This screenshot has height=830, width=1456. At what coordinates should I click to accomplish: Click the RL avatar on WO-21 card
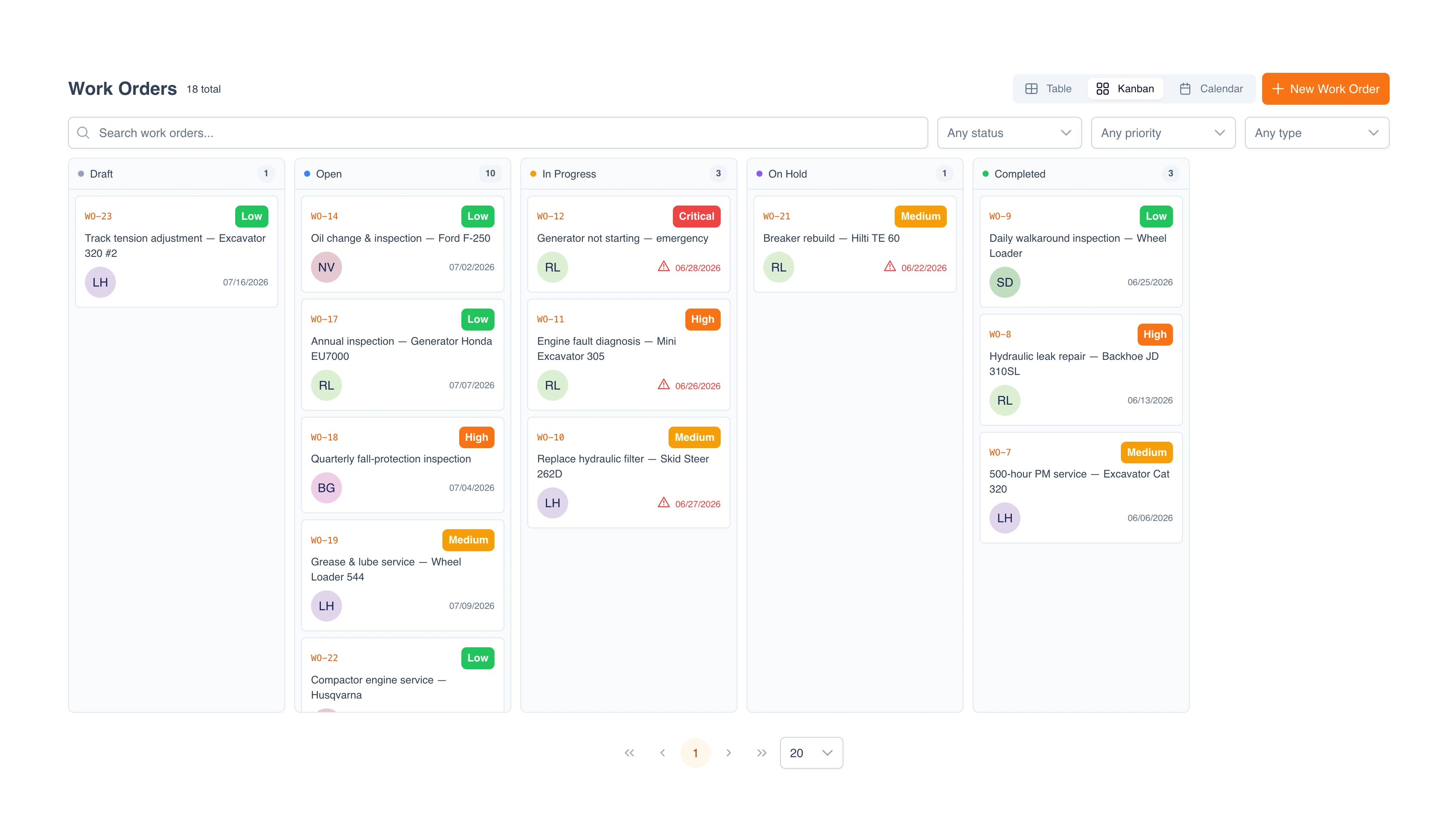tap(779, 267)
